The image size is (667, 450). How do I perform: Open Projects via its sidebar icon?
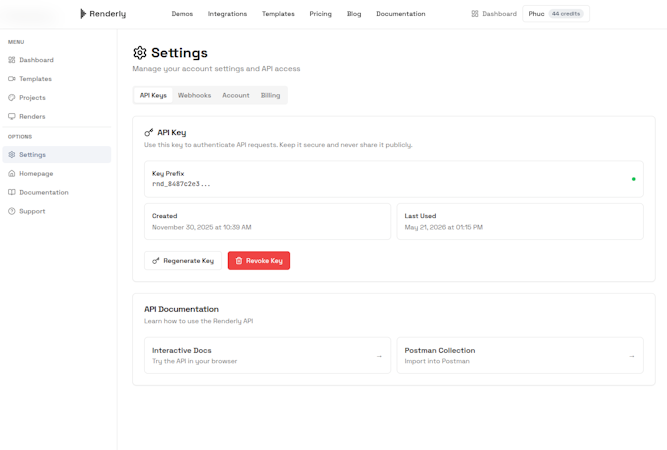[x=11, y=97]
